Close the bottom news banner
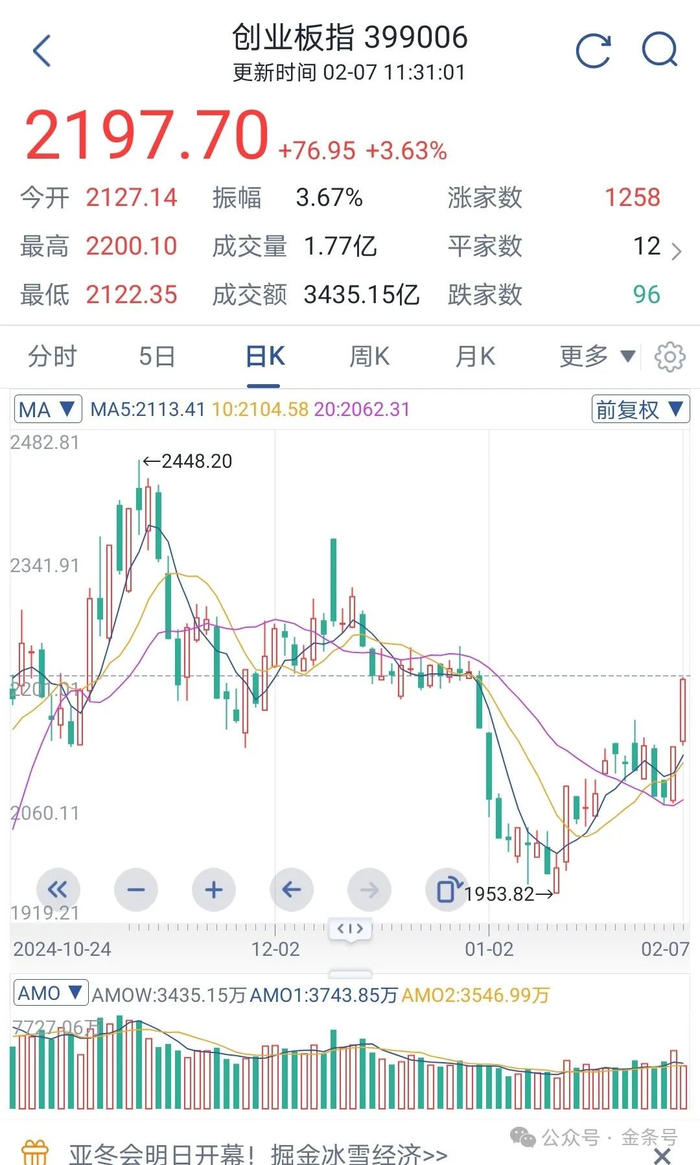This screenshot has width=700, height=1165. click(x=661, y=1156)
